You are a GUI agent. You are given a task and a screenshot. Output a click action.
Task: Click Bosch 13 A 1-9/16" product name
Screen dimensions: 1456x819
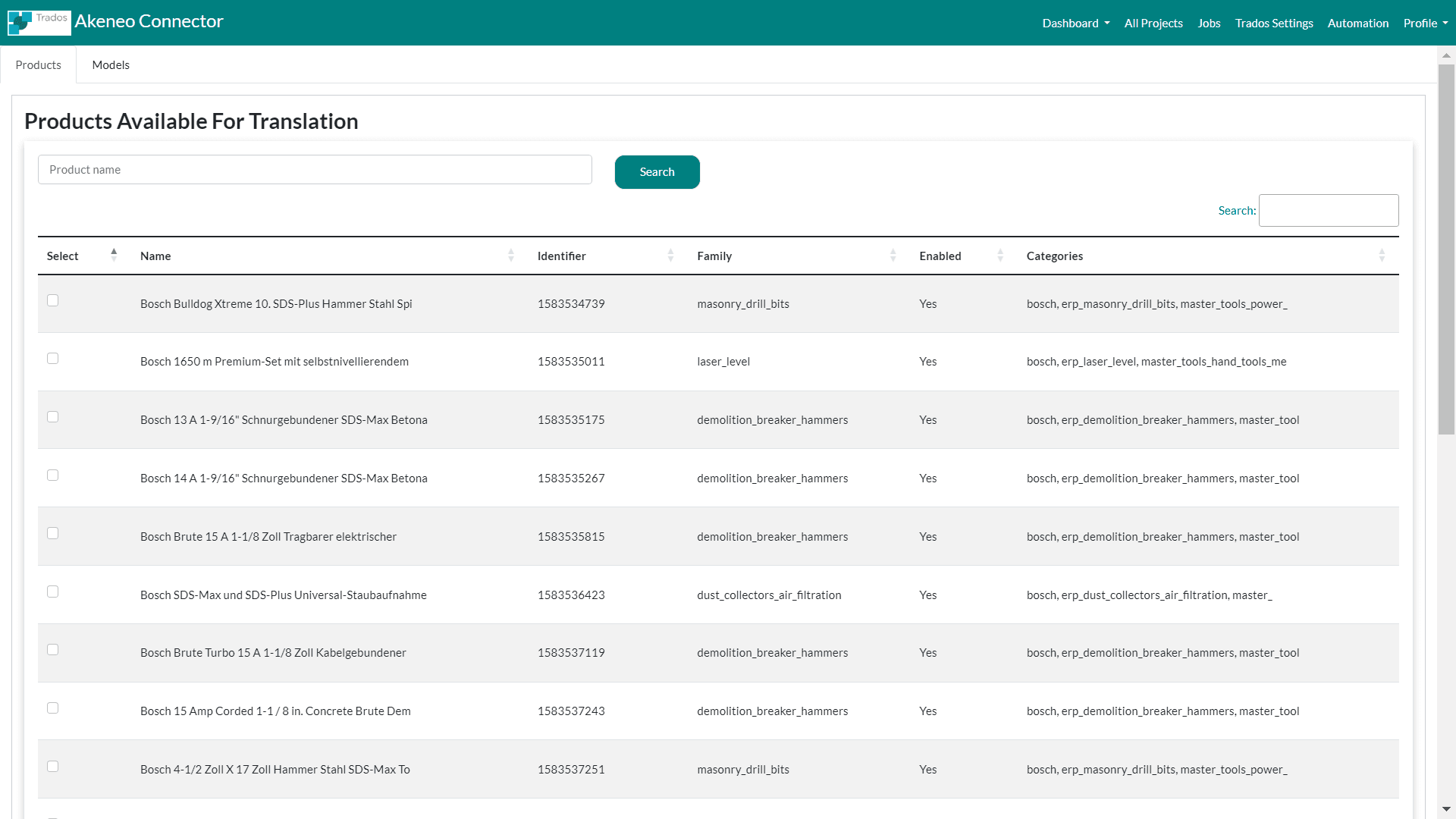coord(284,420)
